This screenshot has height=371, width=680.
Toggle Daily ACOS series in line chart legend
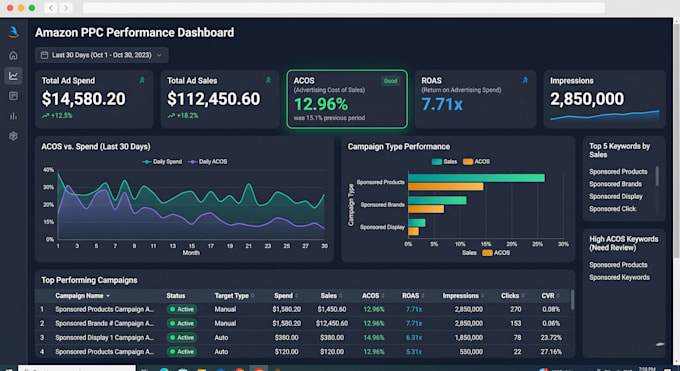[208, 161]
